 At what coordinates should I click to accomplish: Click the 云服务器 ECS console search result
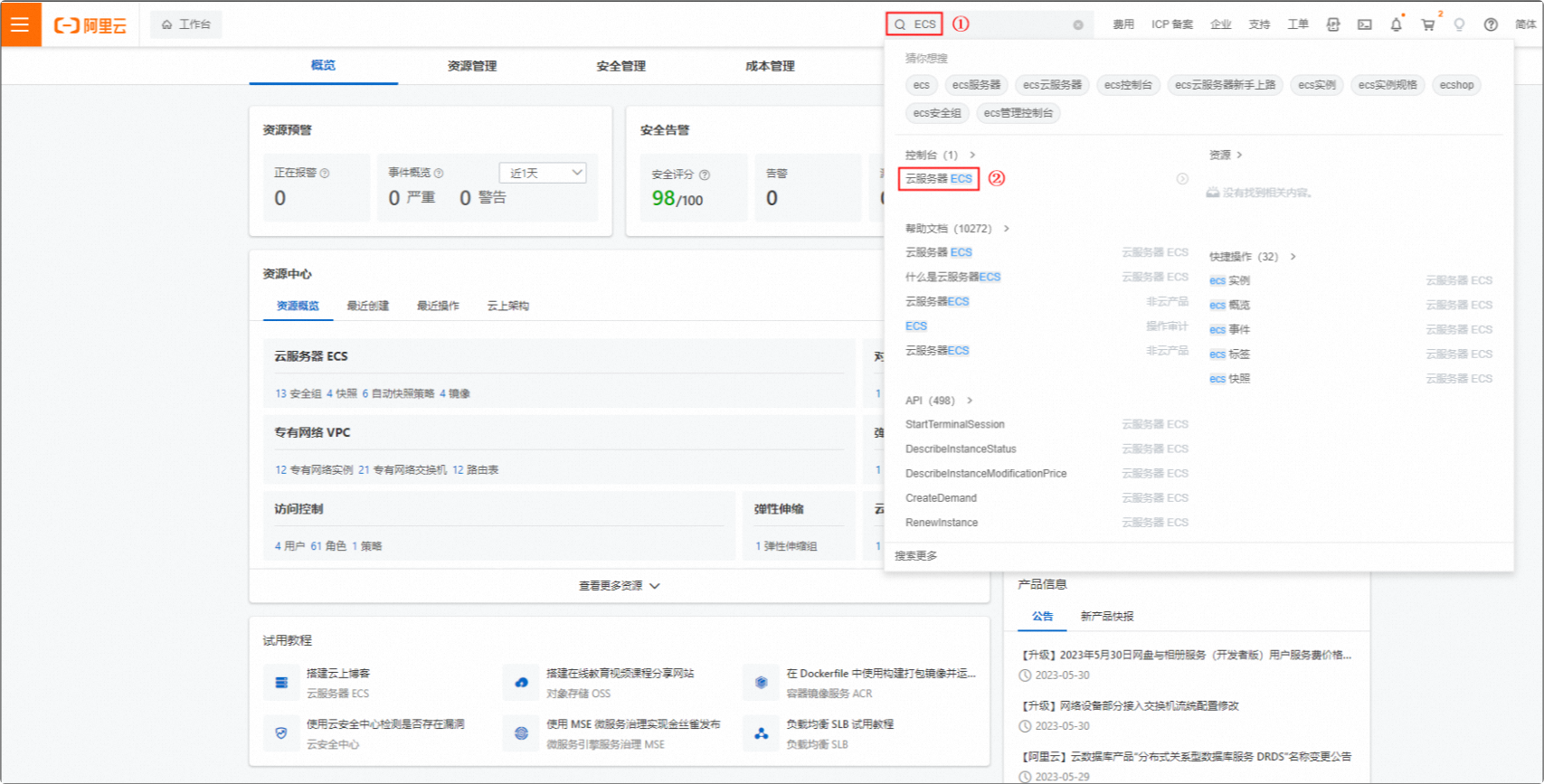coord(939,179)
